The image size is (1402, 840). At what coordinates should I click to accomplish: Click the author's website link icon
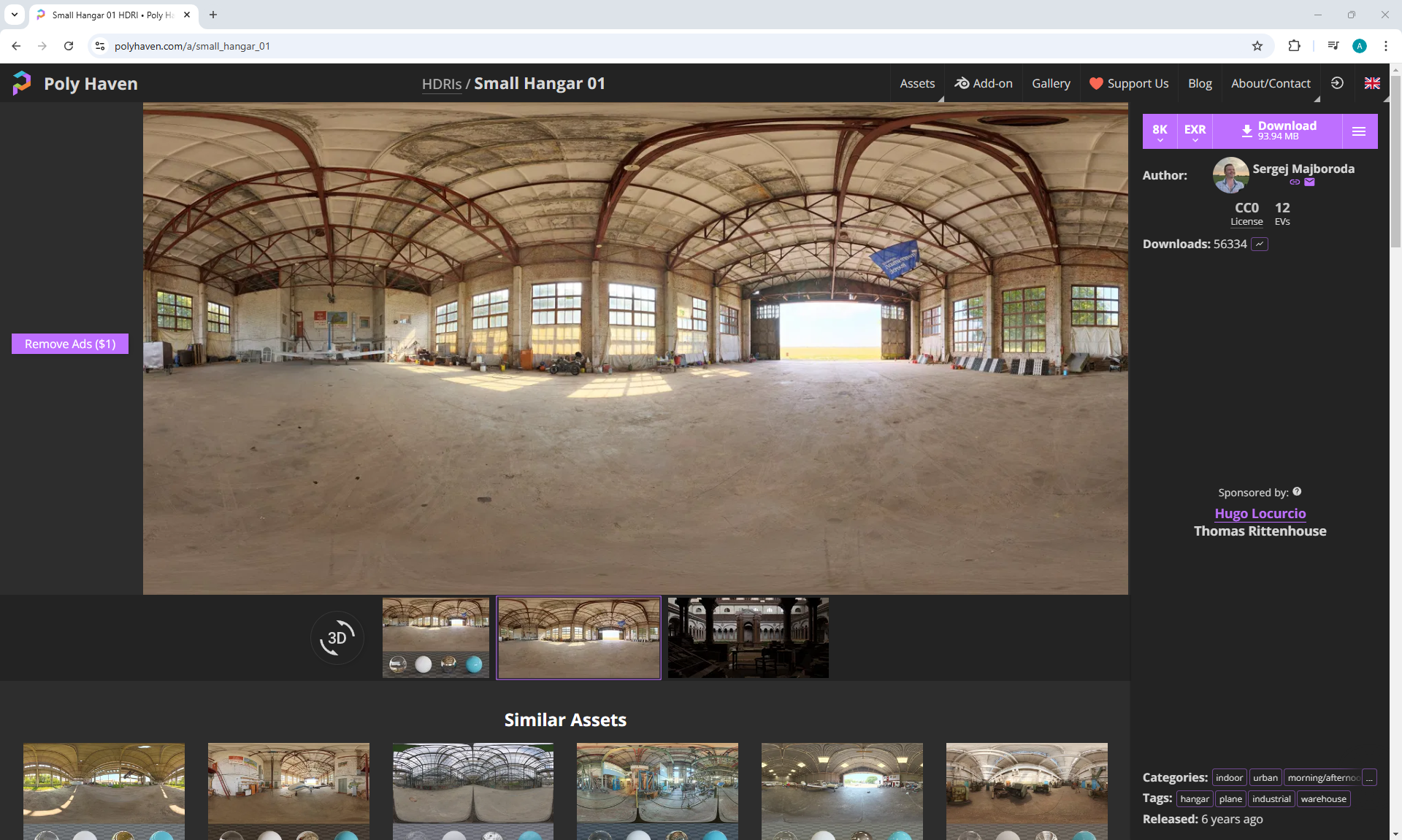pyautogui.click(x=1295, y=182)
